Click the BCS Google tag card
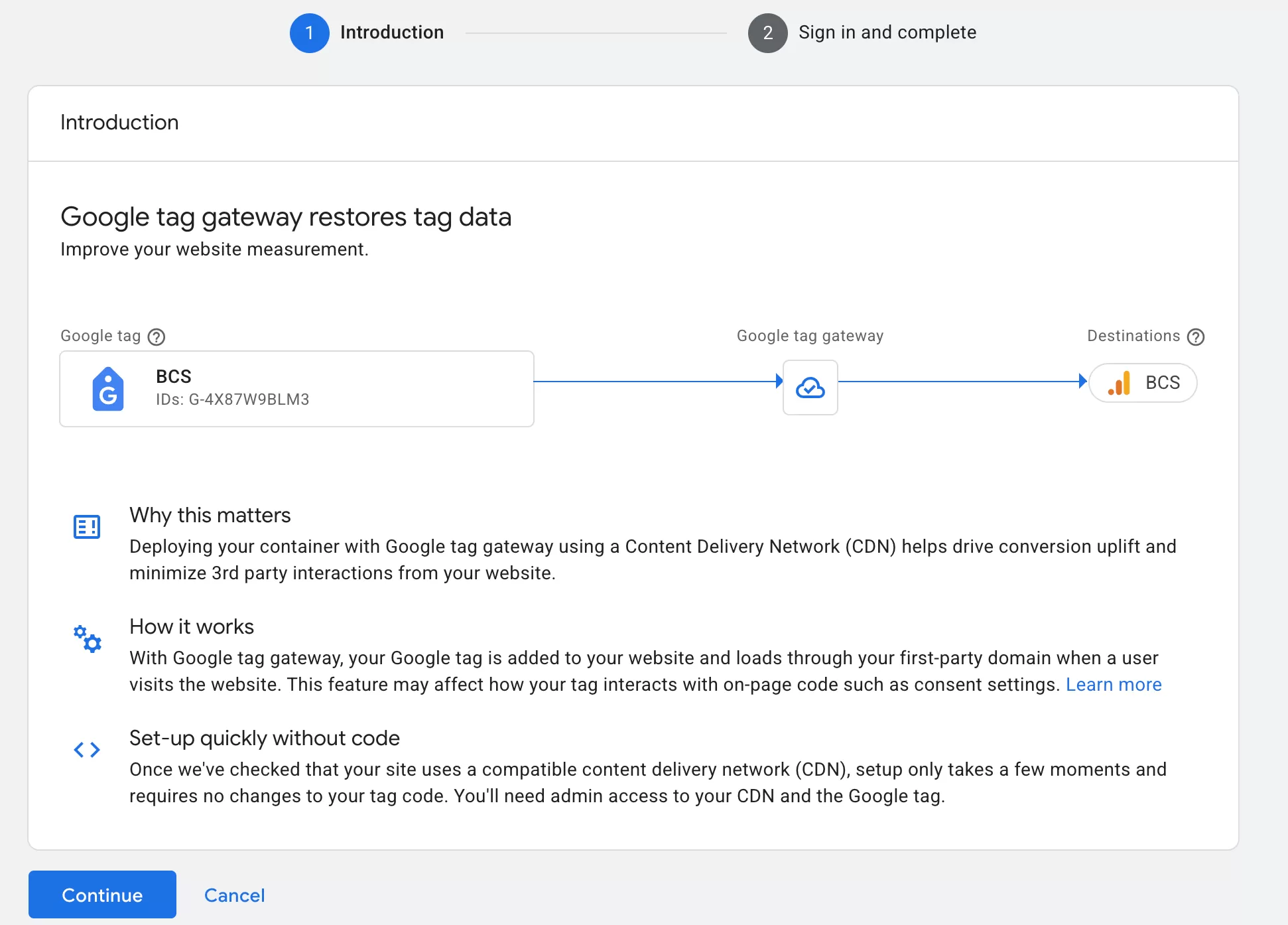1288x925 pixels. coord(296,389)
